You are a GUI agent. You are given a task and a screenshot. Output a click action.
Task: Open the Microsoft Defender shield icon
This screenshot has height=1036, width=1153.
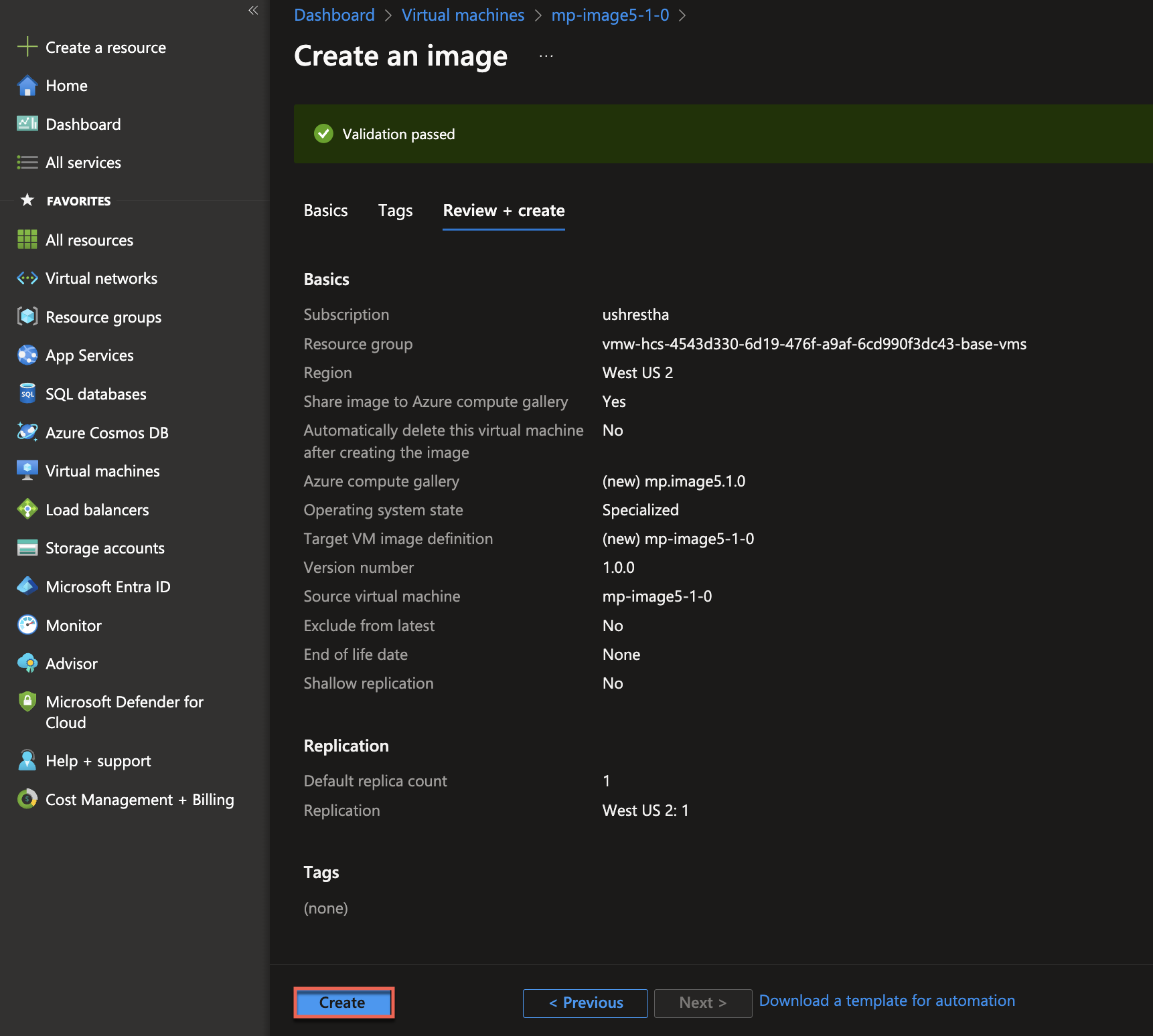(x=27, y=701)
